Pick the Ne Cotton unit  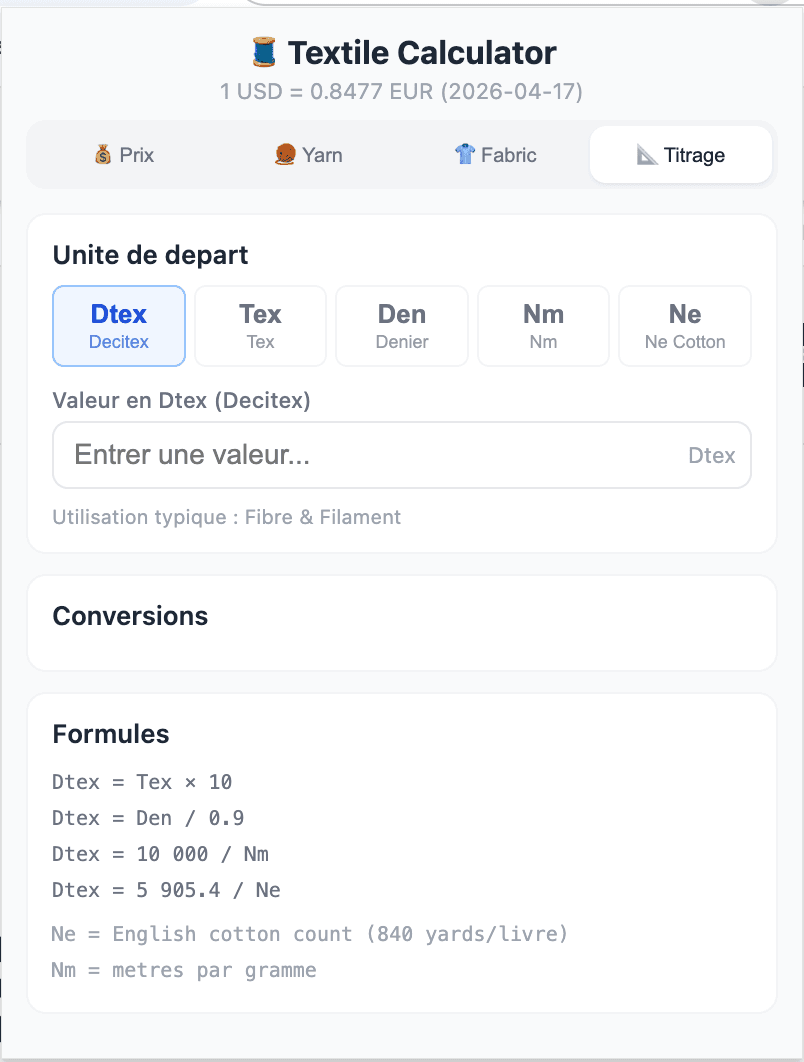pyautogui.click(x=684, y=325)
